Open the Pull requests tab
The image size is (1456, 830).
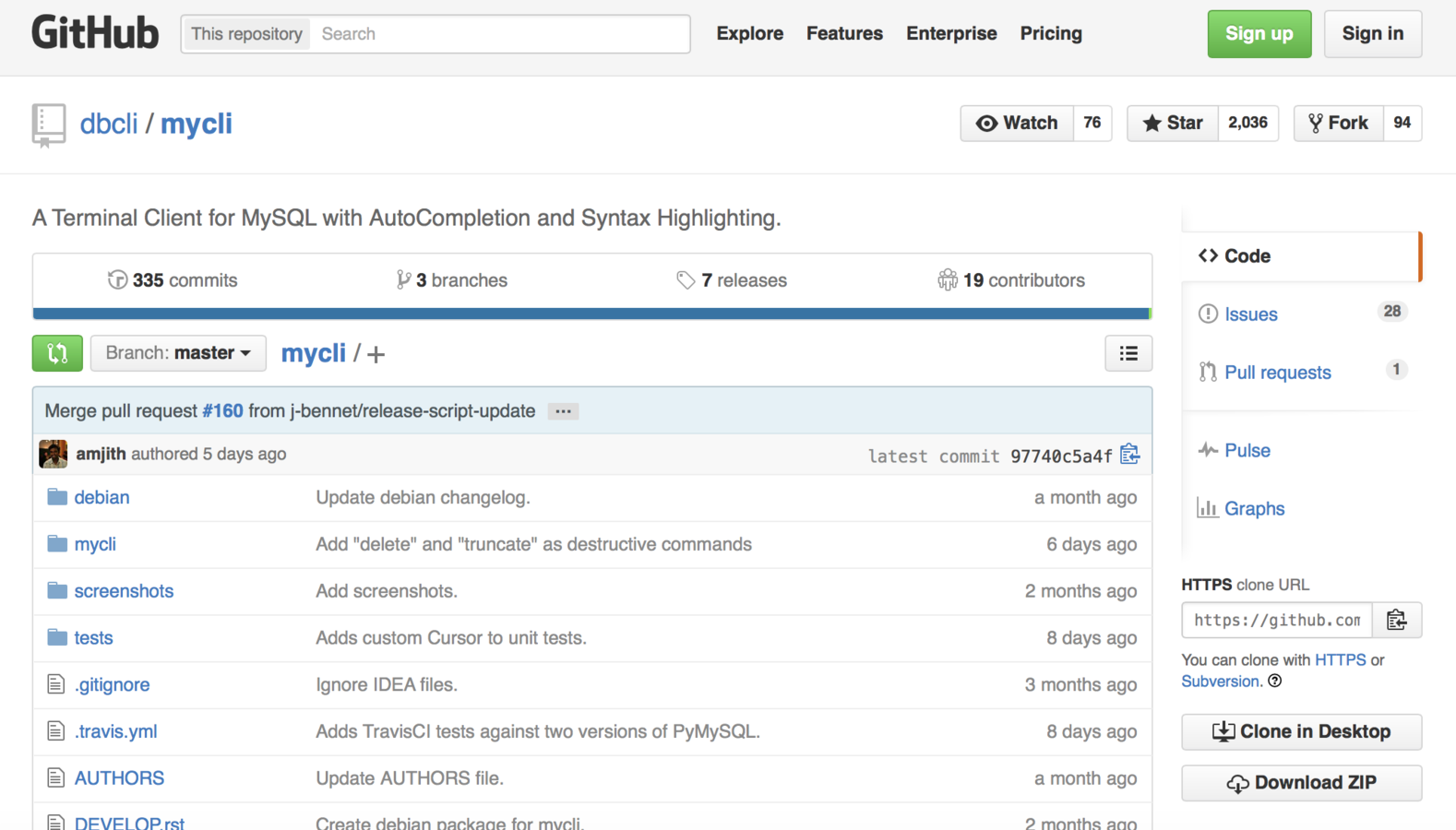[x=1301, y=372]
